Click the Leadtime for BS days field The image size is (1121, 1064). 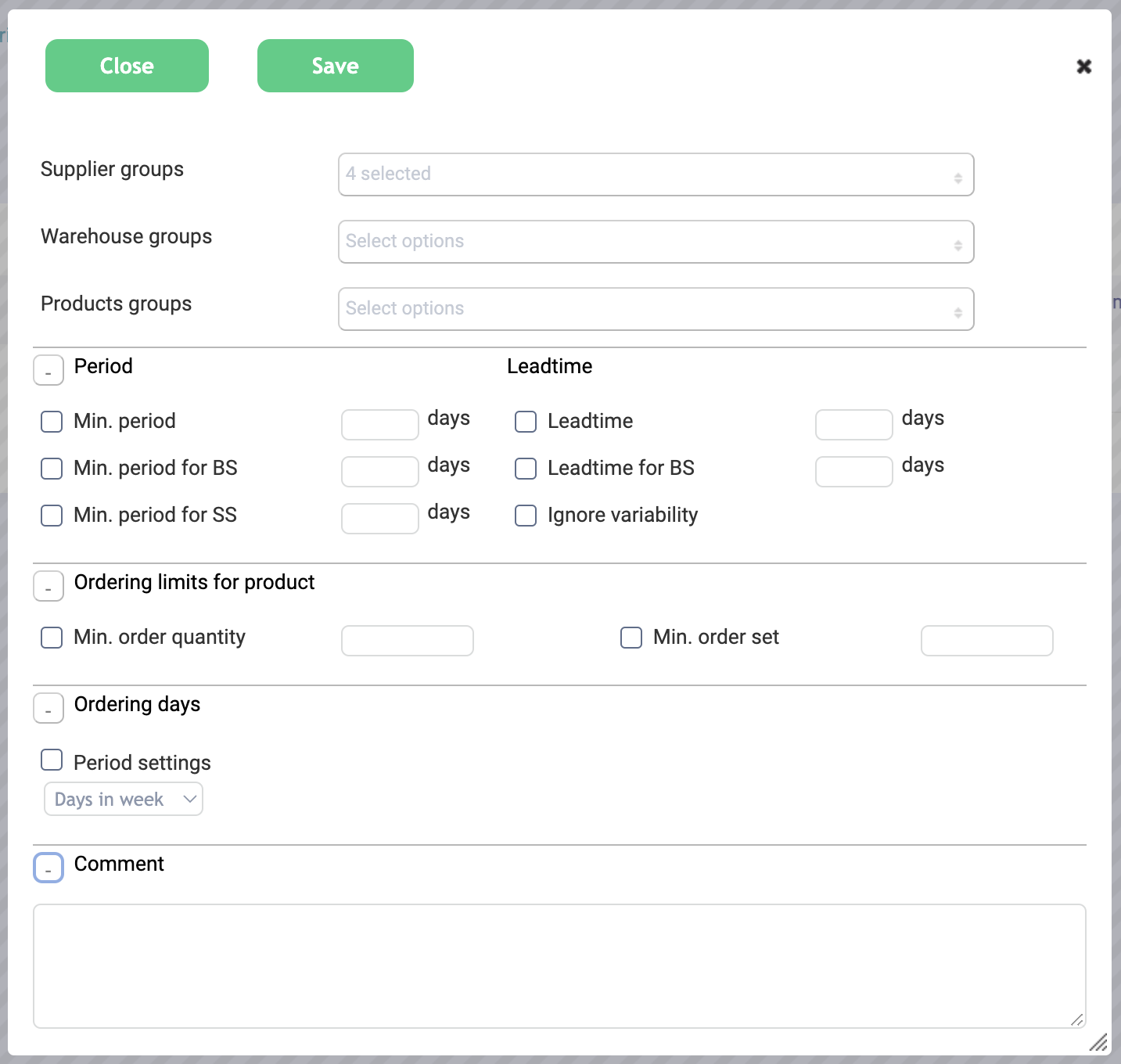tap(853, 472)
